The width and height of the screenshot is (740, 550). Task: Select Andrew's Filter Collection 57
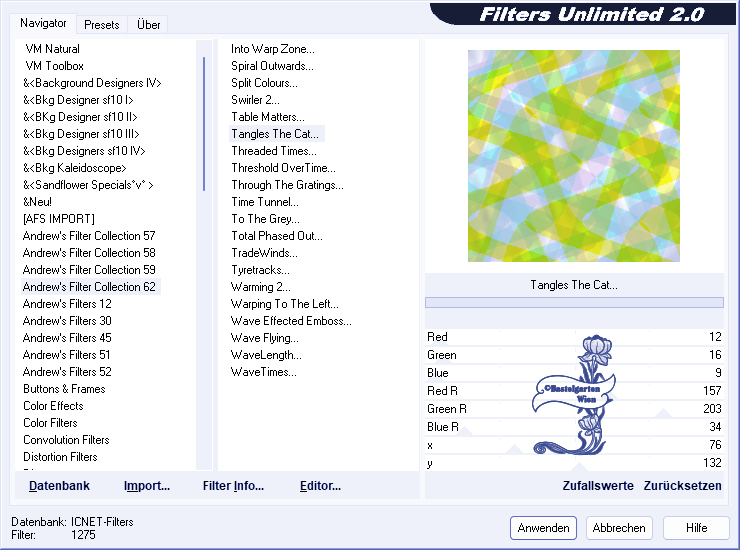click(x=89, y=236)
